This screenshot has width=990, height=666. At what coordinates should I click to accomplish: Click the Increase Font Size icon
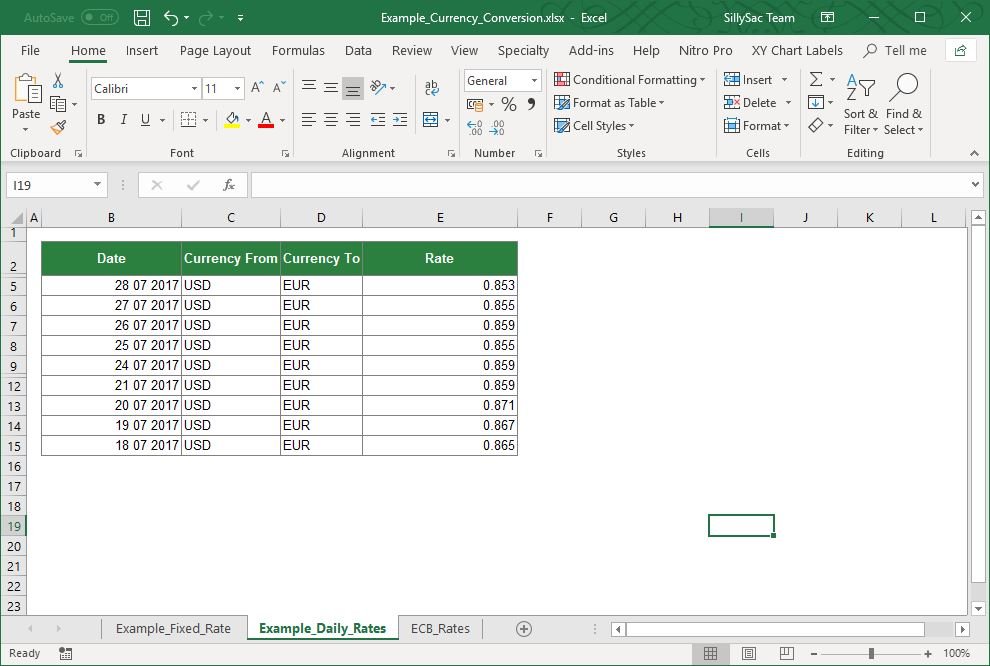click(x=256, y=87)
